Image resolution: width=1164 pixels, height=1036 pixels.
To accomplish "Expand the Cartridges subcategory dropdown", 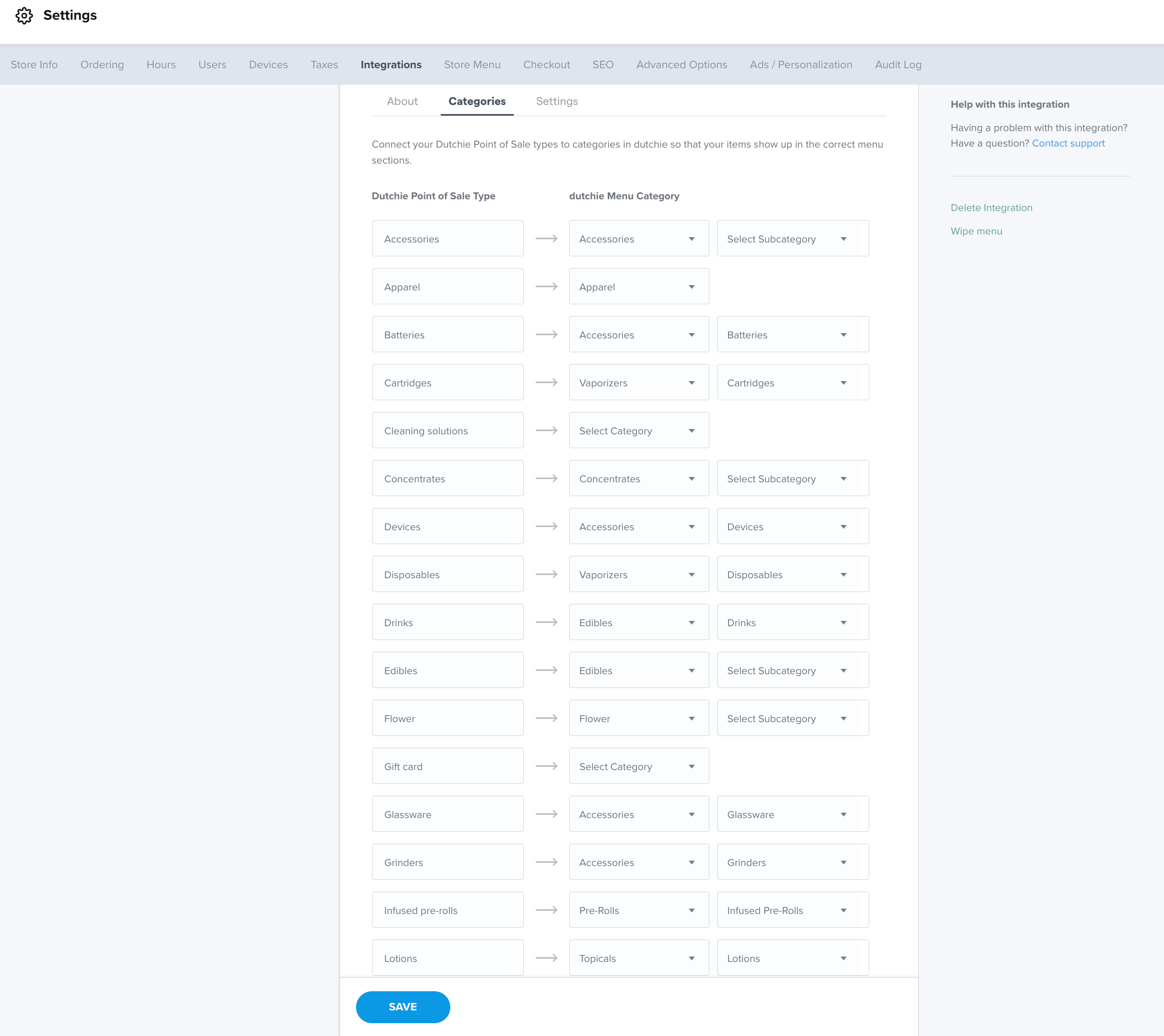I will (x=793, y=382).
